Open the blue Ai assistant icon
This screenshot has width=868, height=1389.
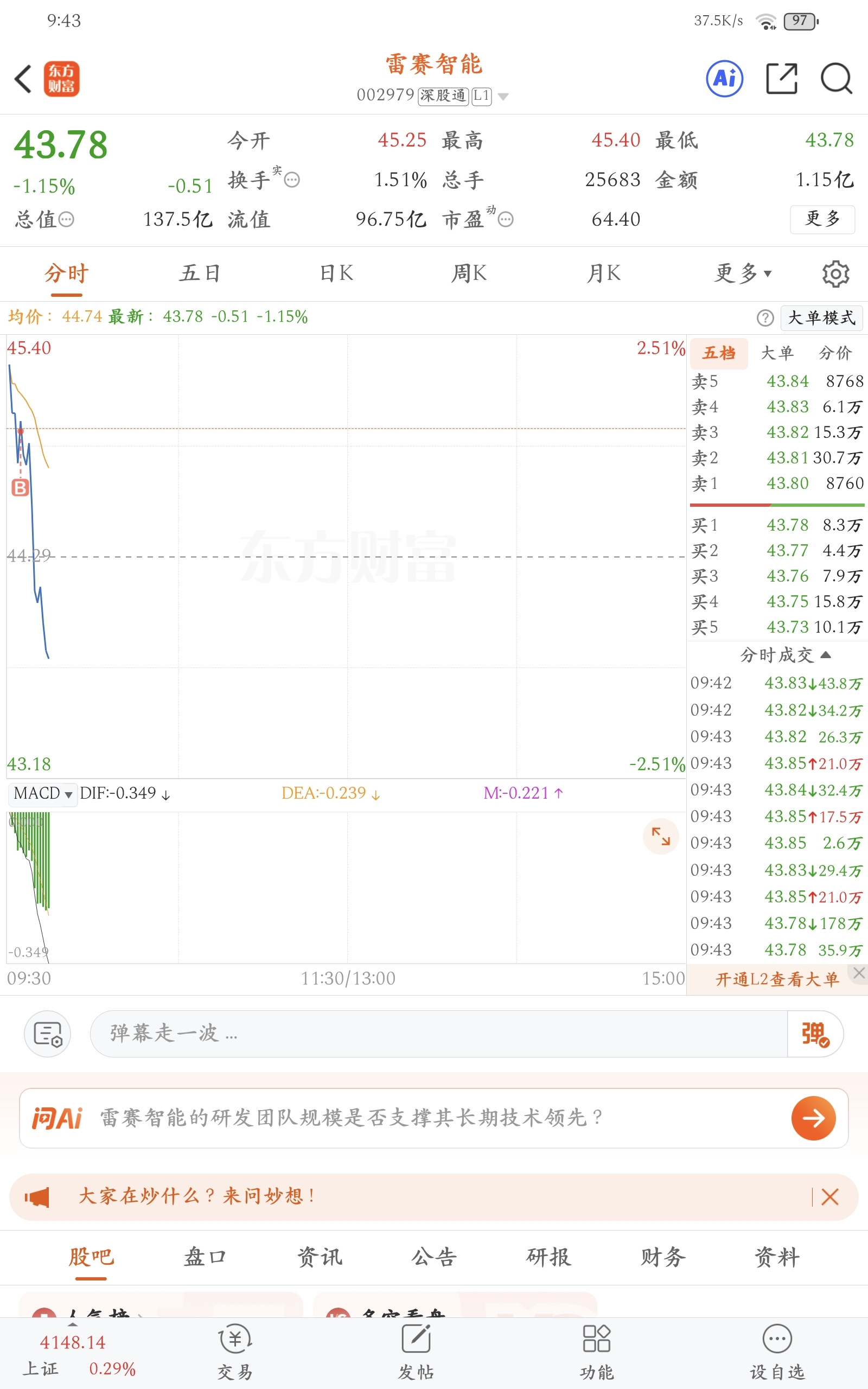[724, 79]
